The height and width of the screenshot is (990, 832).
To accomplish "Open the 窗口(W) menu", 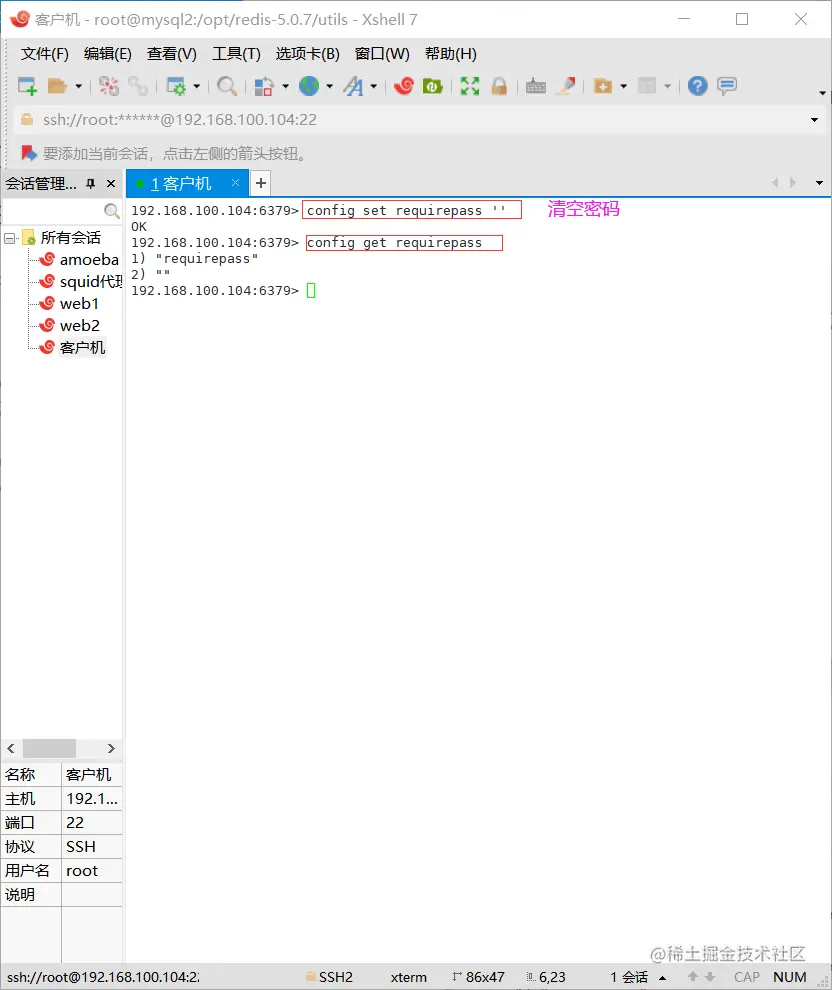I will click(x=382, y=54).
